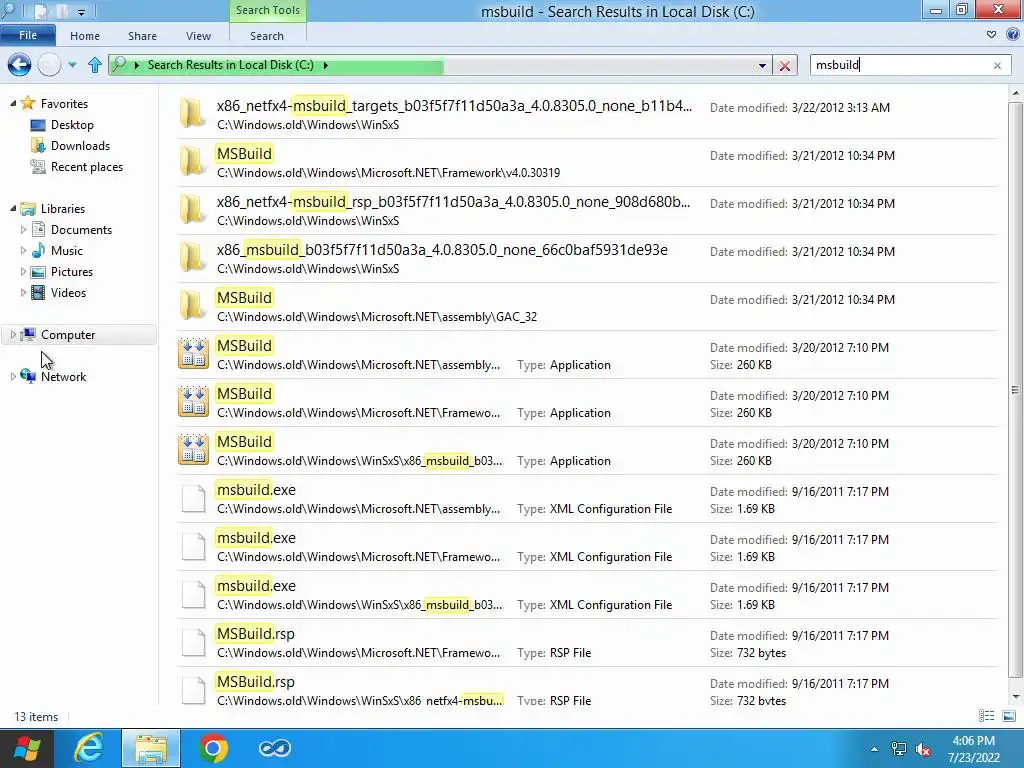The height and width of the screenshot is (768, 1024).
Task: Open the address bar history dropdown
Action: click(x=761, y=65)
